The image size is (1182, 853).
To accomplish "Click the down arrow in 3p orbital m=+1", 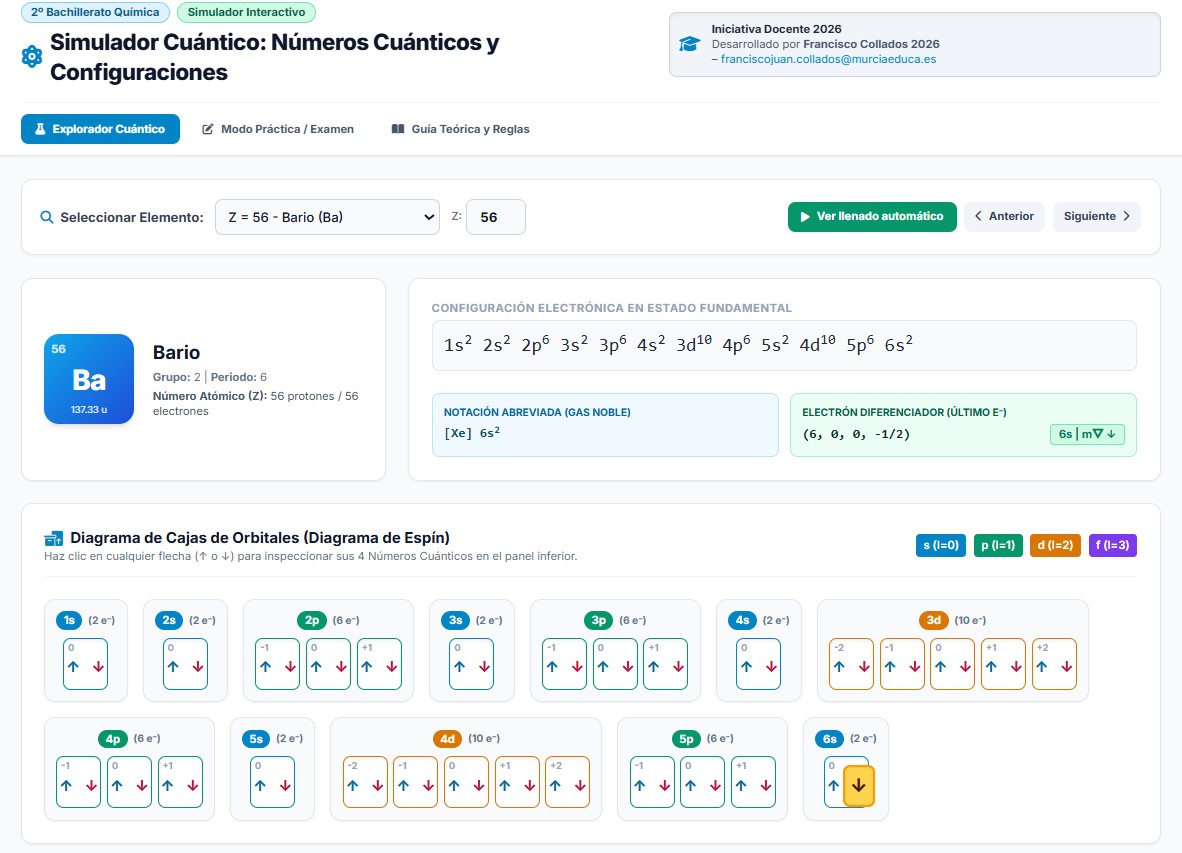I will [678, 666].
